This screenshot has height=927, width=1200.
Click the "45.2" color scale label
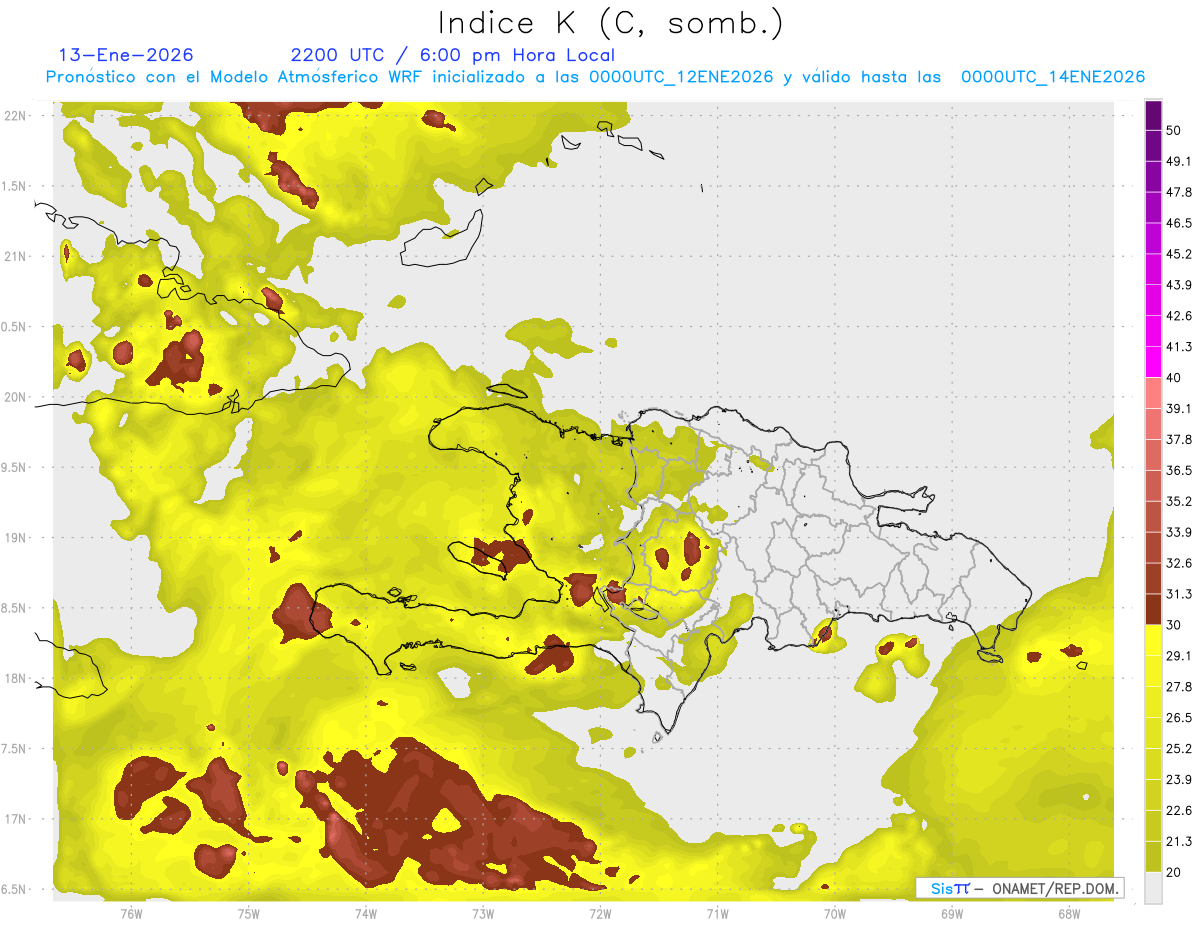pyautogui.click(x=1179, y=254)
